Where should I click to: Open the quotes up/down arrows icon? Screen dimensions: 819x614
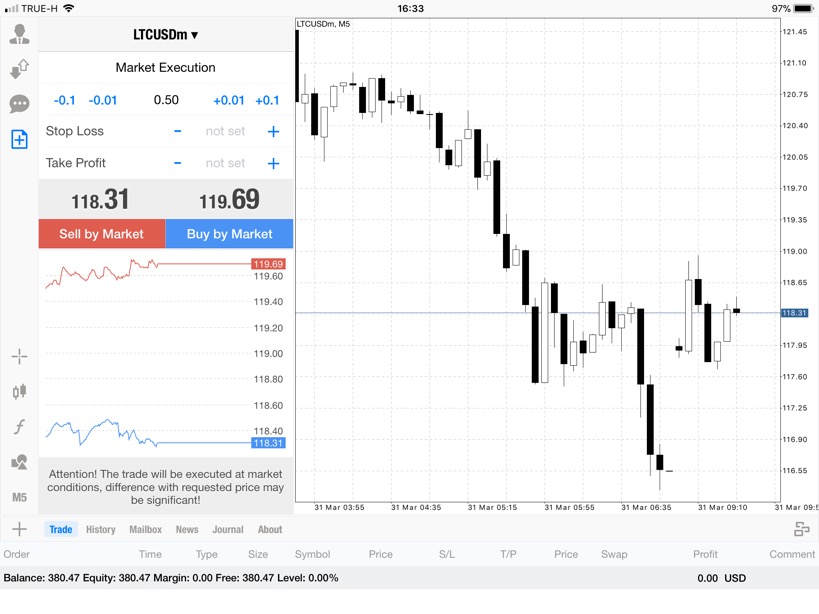coord(19,69)
